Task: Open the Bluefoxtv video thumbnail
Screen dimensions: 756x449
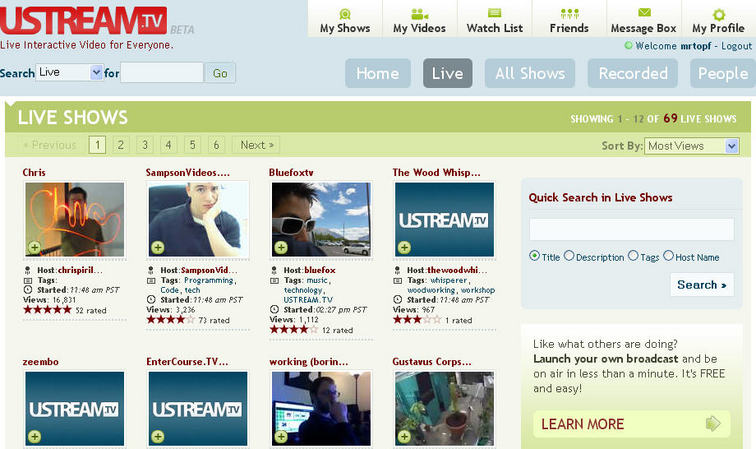Action: pyautogui.click(x=321, y=219)
